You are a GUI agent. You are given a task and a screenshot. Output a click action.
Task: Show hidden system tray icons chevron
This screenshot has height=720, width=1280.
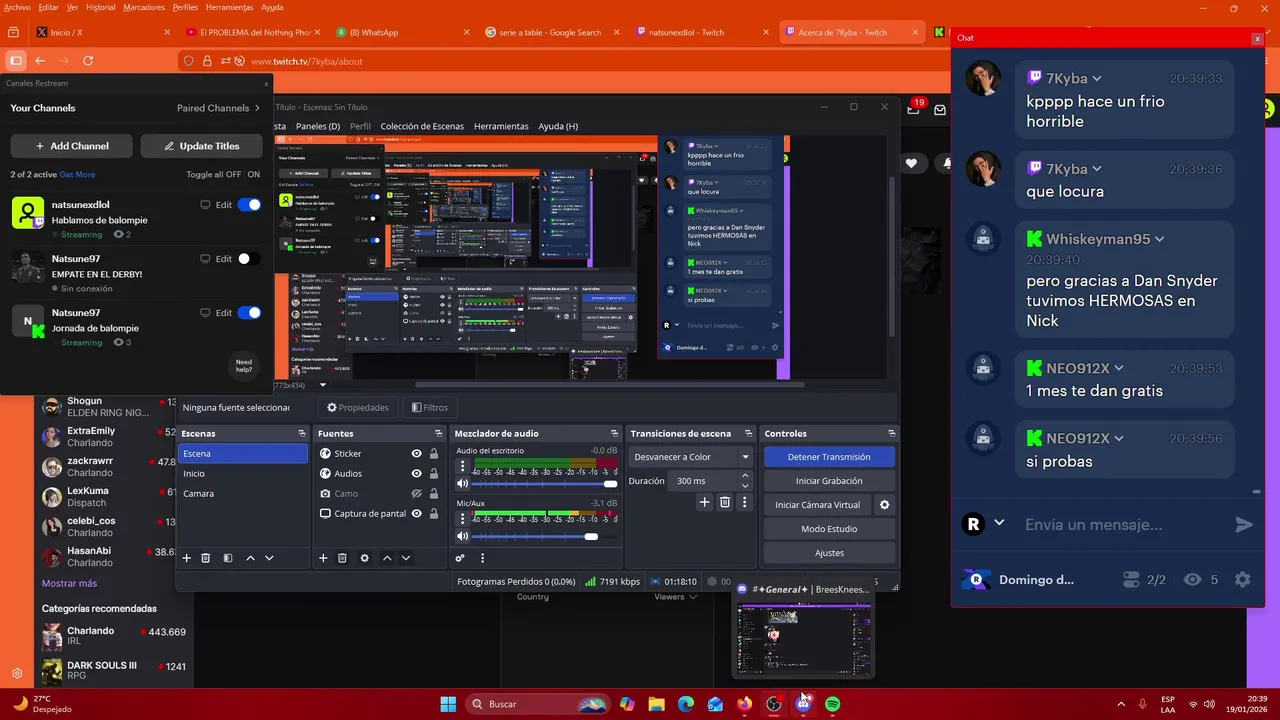click(x=1120, y=704)
